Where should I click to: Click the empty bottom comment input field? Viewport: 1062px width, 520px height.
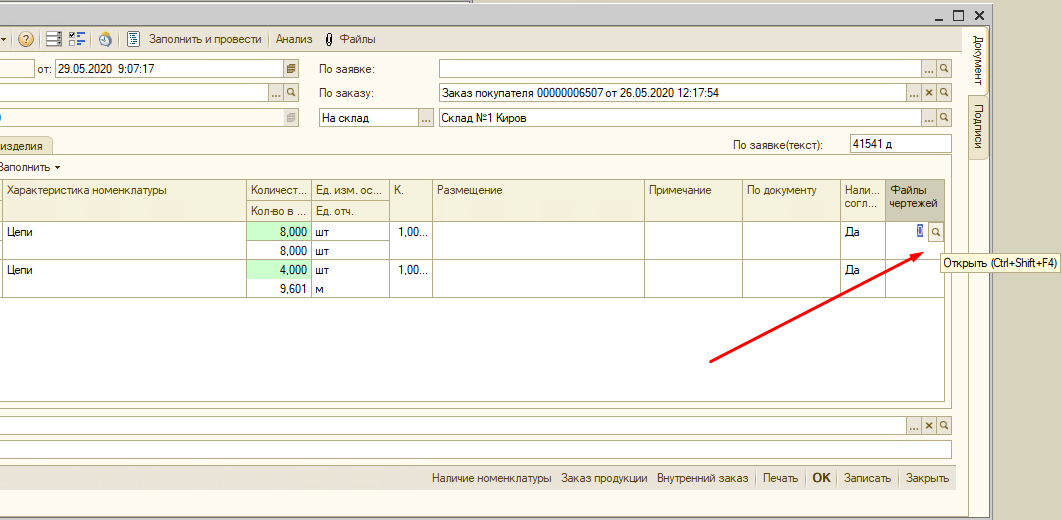475,450
